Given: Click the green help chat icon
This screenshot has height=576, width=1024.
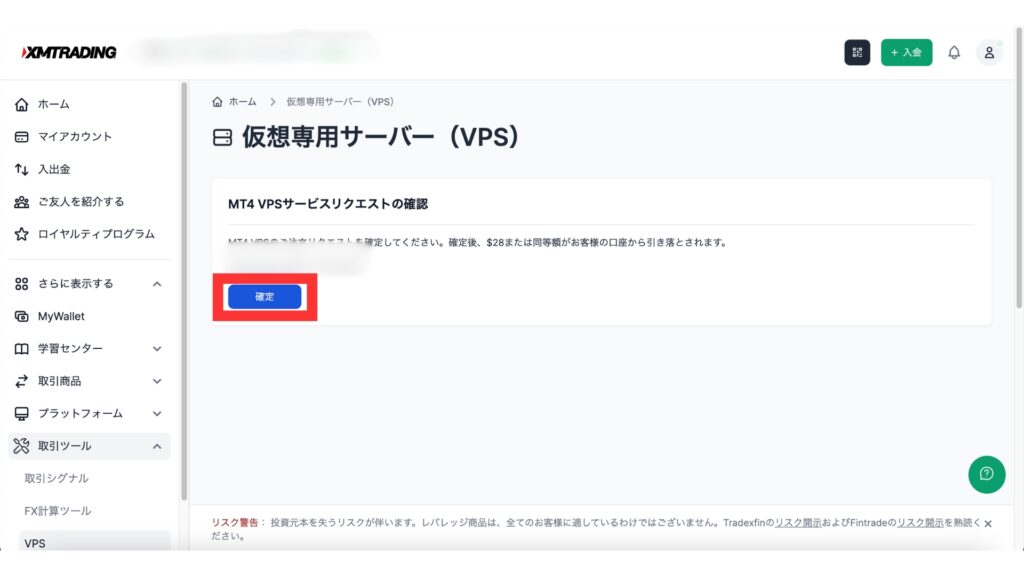Looking at the screenshot, I should point(986,474).
